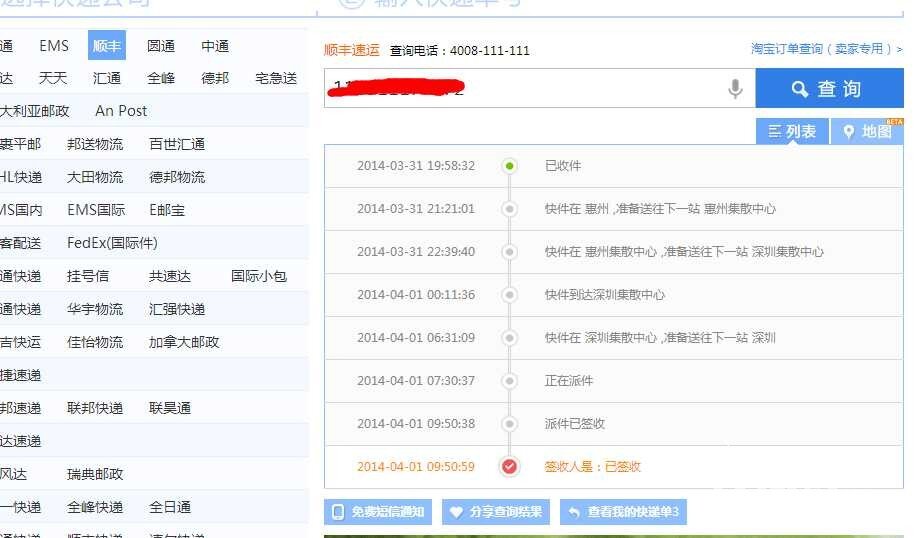Image resolution: width=922 pixels, height=538 pixels.
Task: Choose 挂号信 option
Action: point(88,276)
